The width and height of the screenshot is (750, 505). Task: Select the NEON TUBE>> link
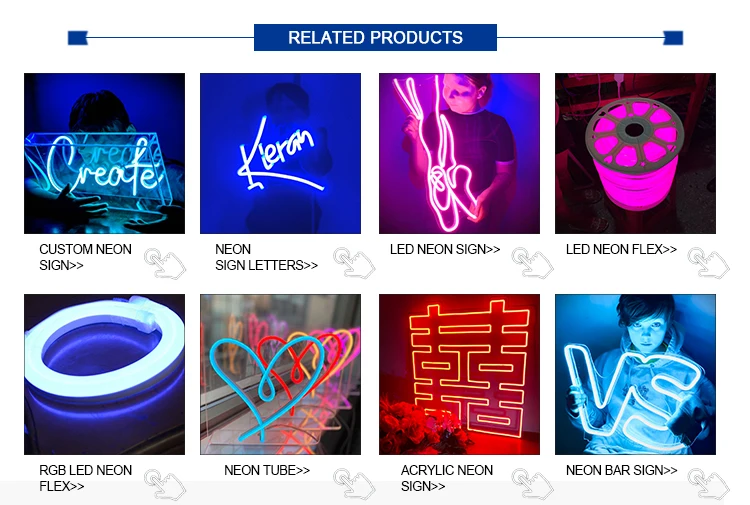click(267, 470)
